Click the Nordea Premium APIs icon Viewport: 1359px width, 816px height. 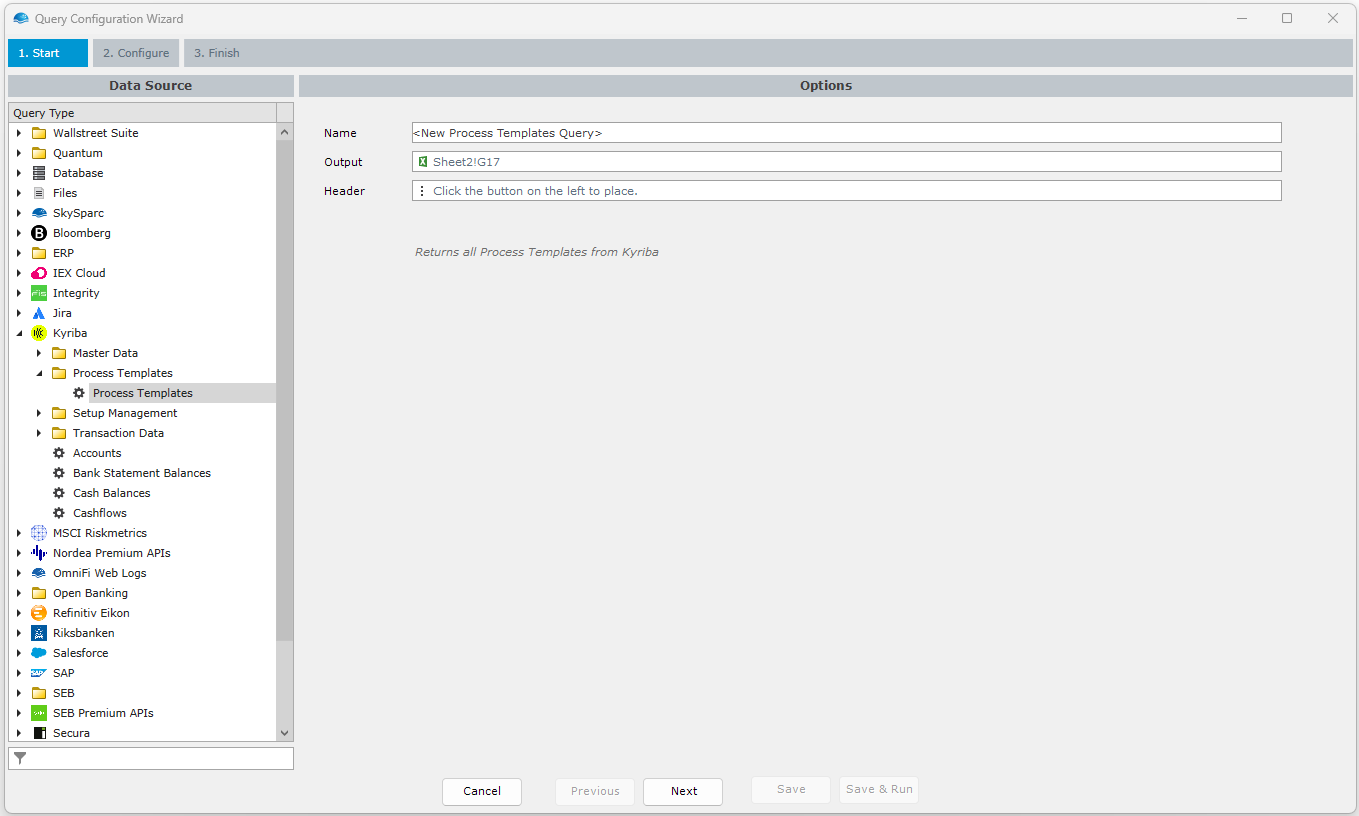[x=39, y=553]
